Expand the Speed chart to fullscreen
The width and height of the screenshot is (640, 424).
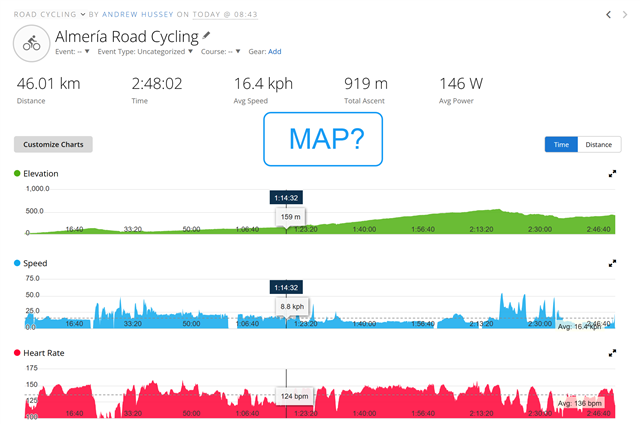pos(612,264)
